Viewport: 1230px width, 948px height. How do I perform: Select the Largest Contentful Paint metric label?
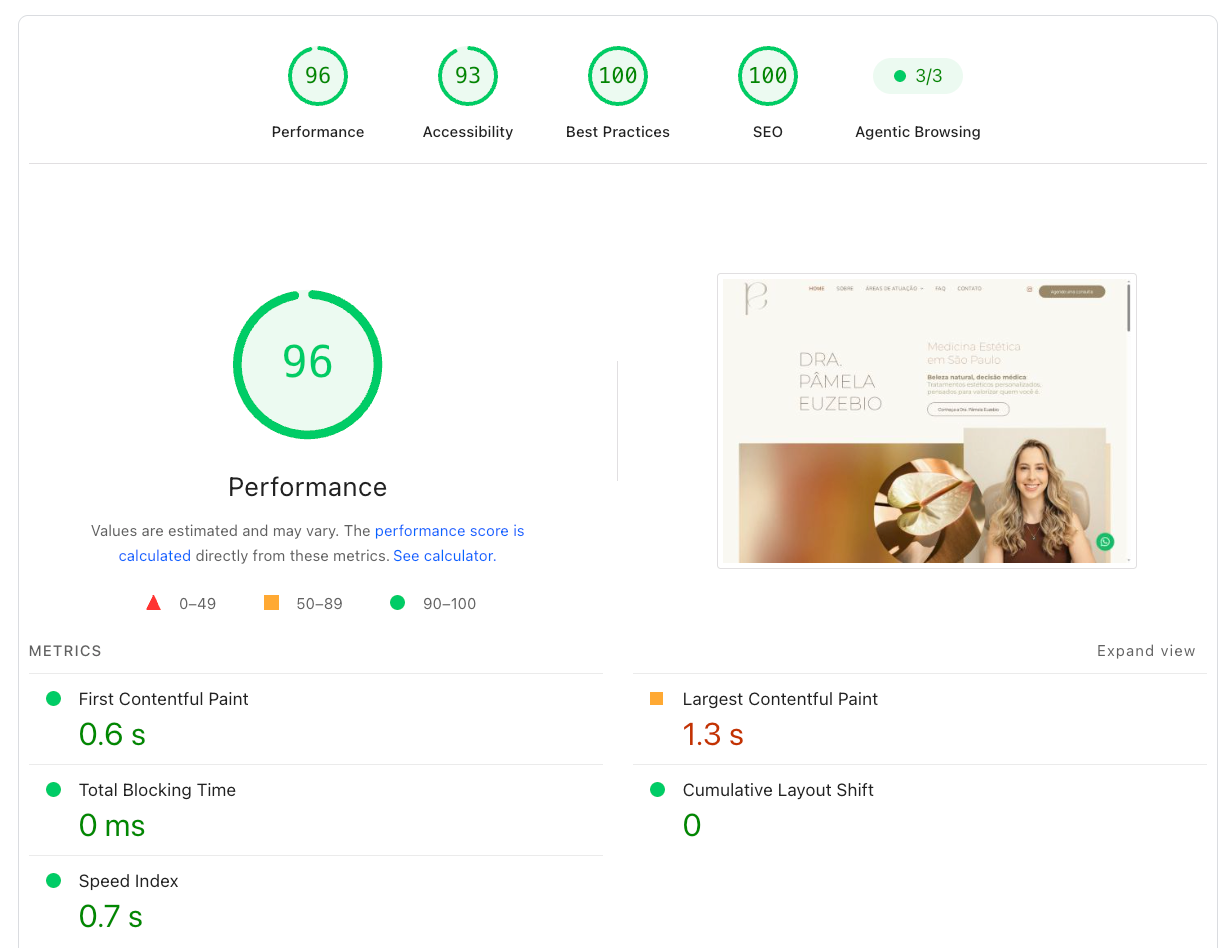(780, 700)
